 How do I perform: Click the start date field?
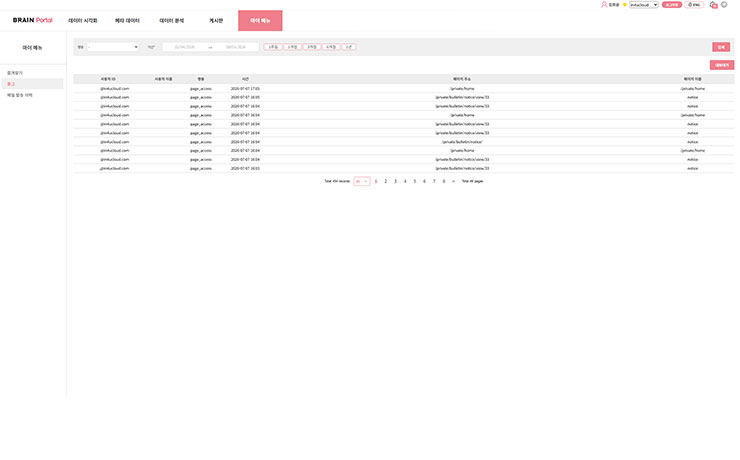(185, 47)
